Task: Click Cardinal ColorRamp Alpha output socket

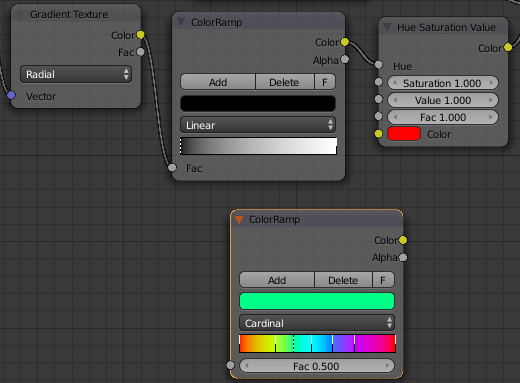Action: 403,257
